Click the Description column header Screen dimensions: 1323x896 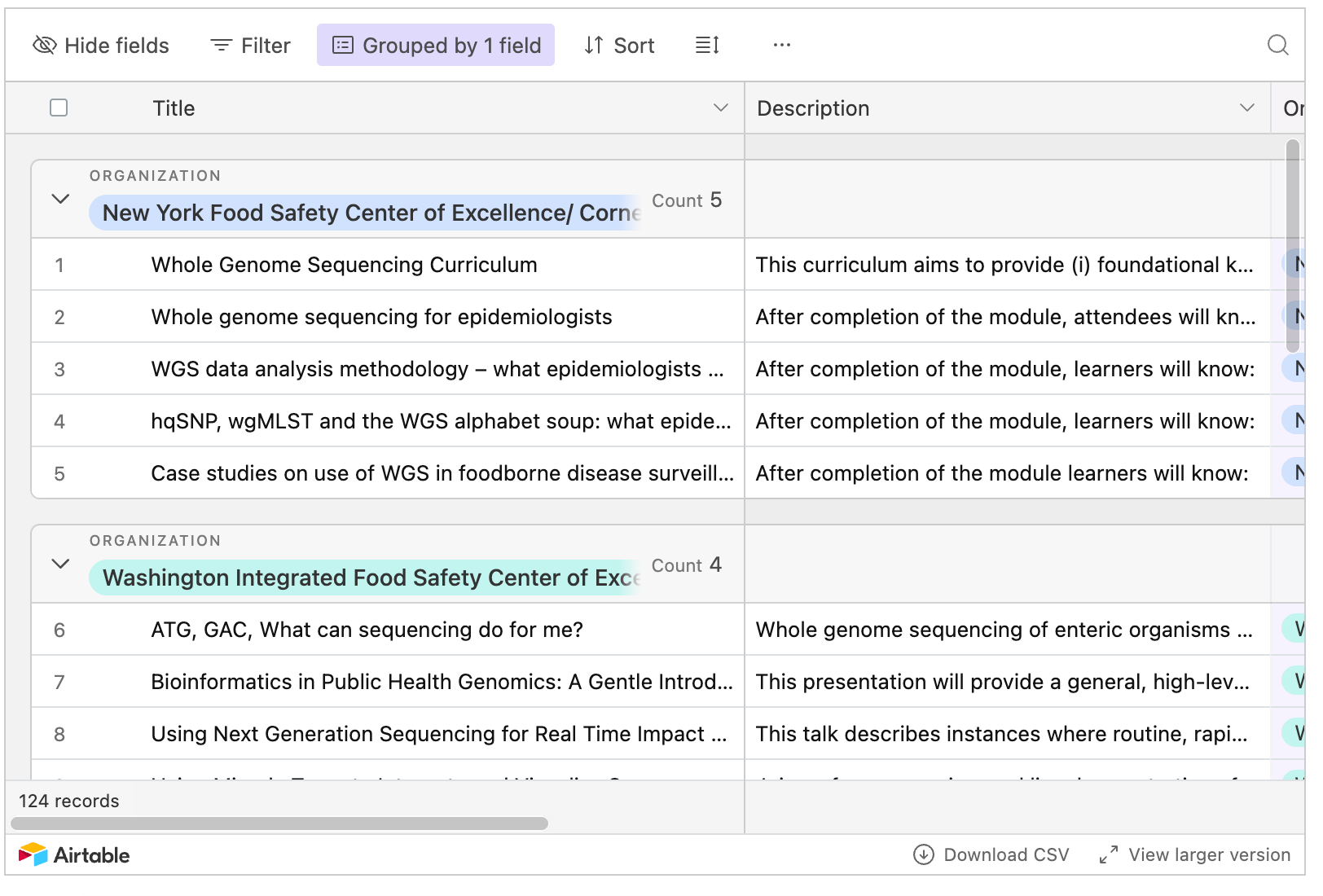813,108
